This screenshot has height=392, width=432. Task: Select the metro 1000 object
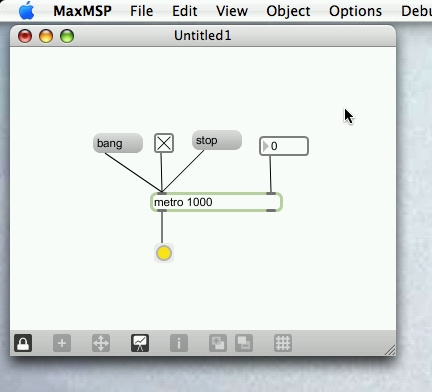(x=217, y=202)
